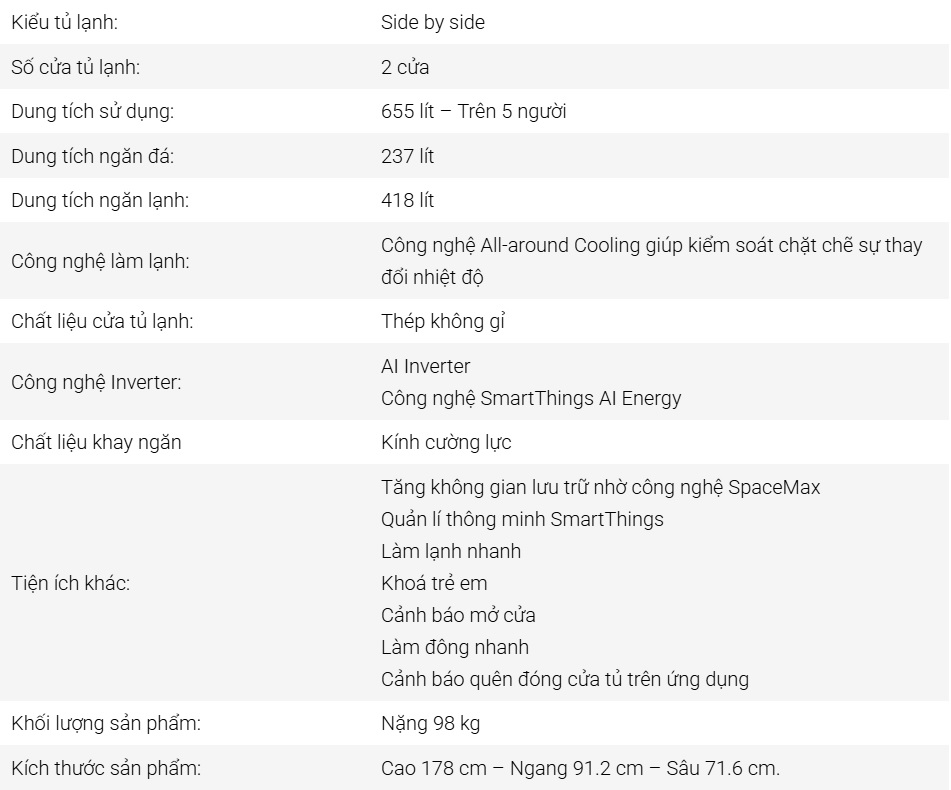Click the "Tiện ích khác:" label

pyautogui.click(x=71, y=584)
